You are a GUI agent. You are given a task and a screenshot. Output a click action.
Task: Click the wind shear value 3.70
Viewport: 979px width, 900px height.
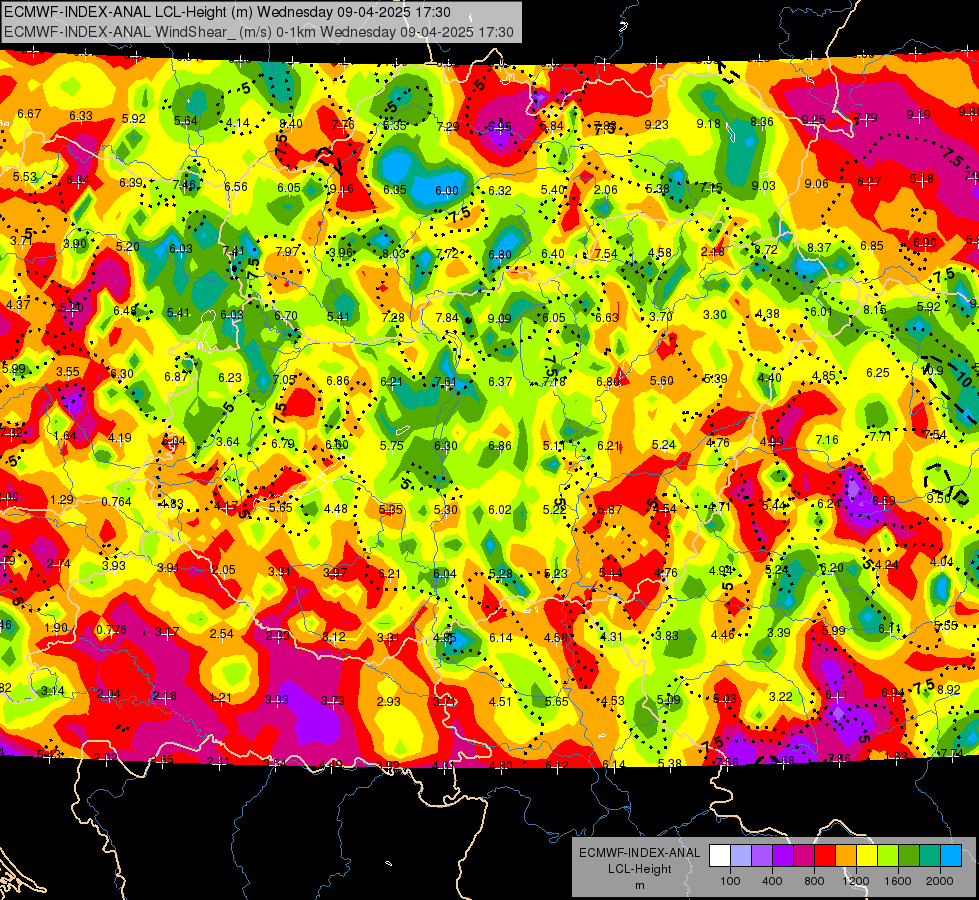661,317
